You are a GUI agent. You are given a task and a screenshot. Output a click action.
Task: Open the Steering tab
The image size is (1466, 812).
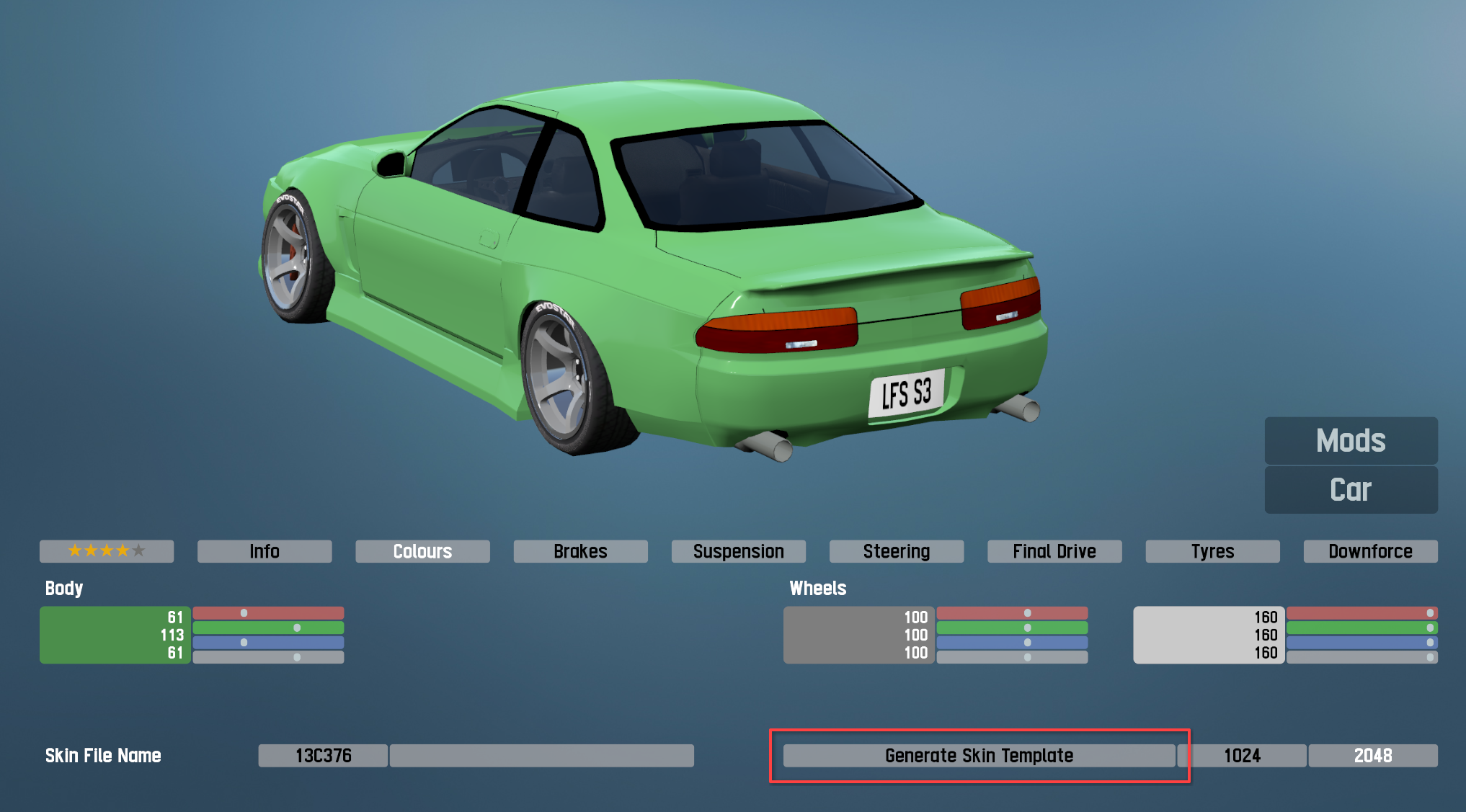896,551
